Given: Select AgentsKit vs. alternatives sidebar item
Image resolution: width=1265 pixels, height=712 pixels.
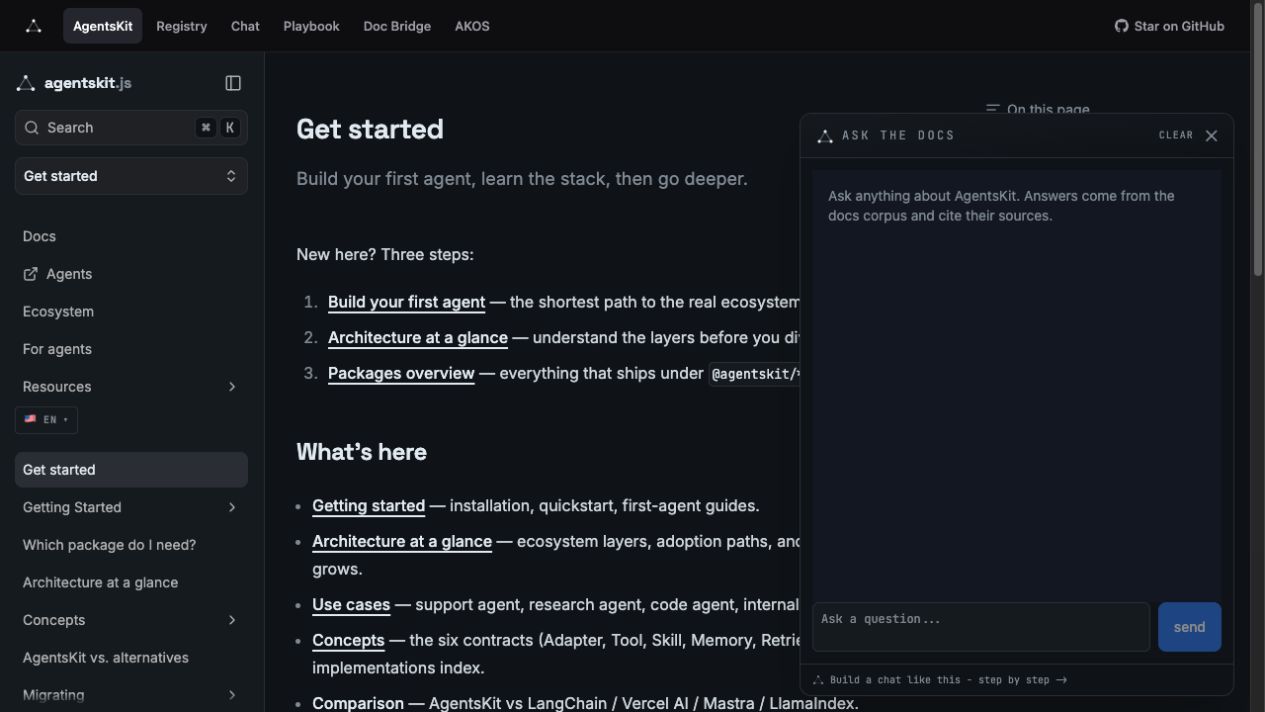Looking at the screenshot, I should [105, 658].
